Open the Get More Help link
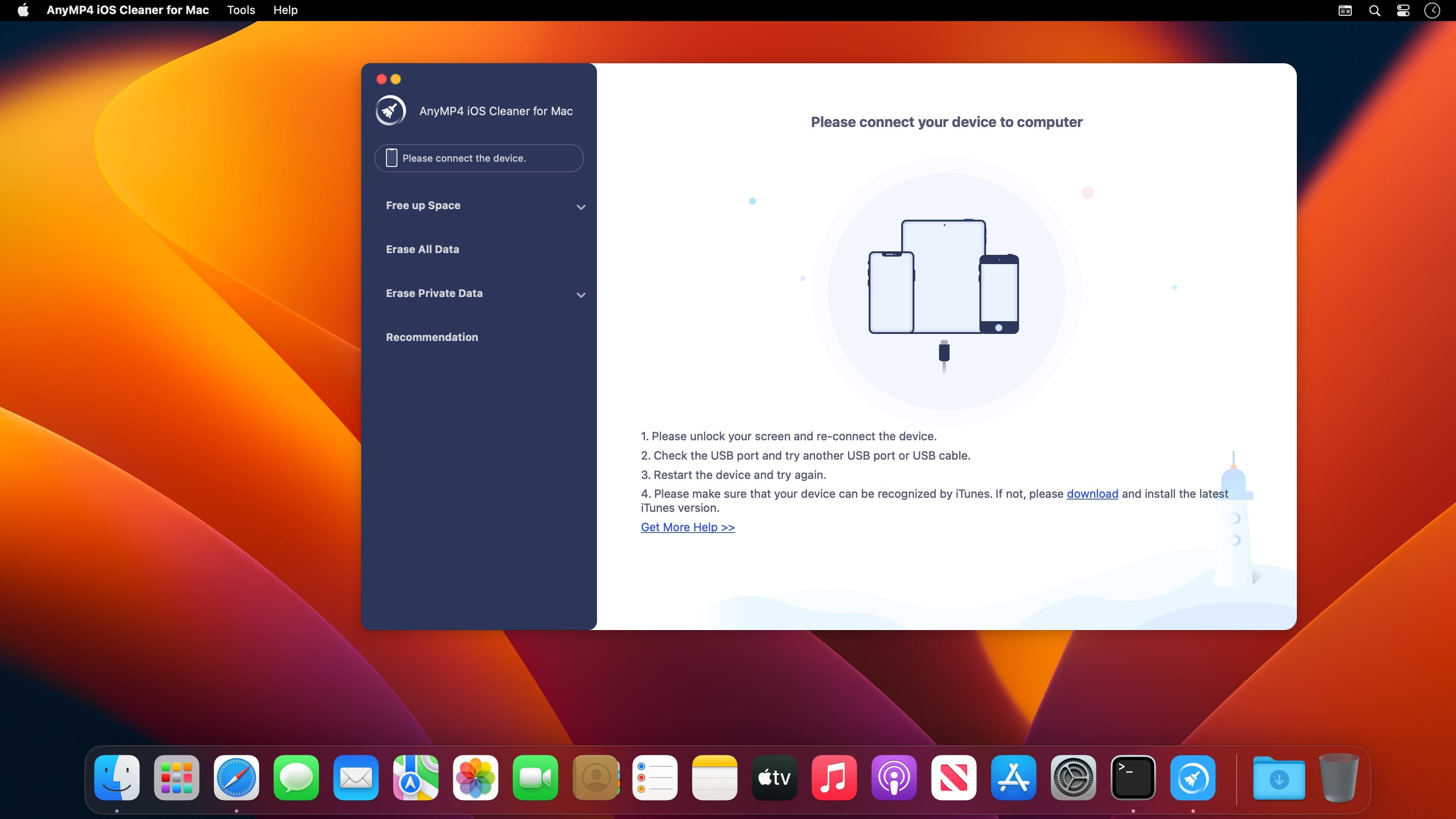 [x=687, y=527]
